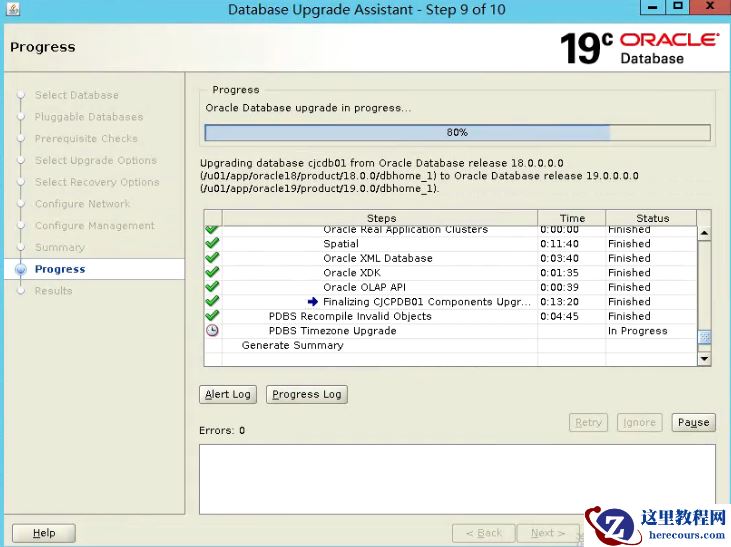The width and height of the screenshot is (731, 547).
Task: Click the Java window icon in title bar
Action: tap(11, 10)
